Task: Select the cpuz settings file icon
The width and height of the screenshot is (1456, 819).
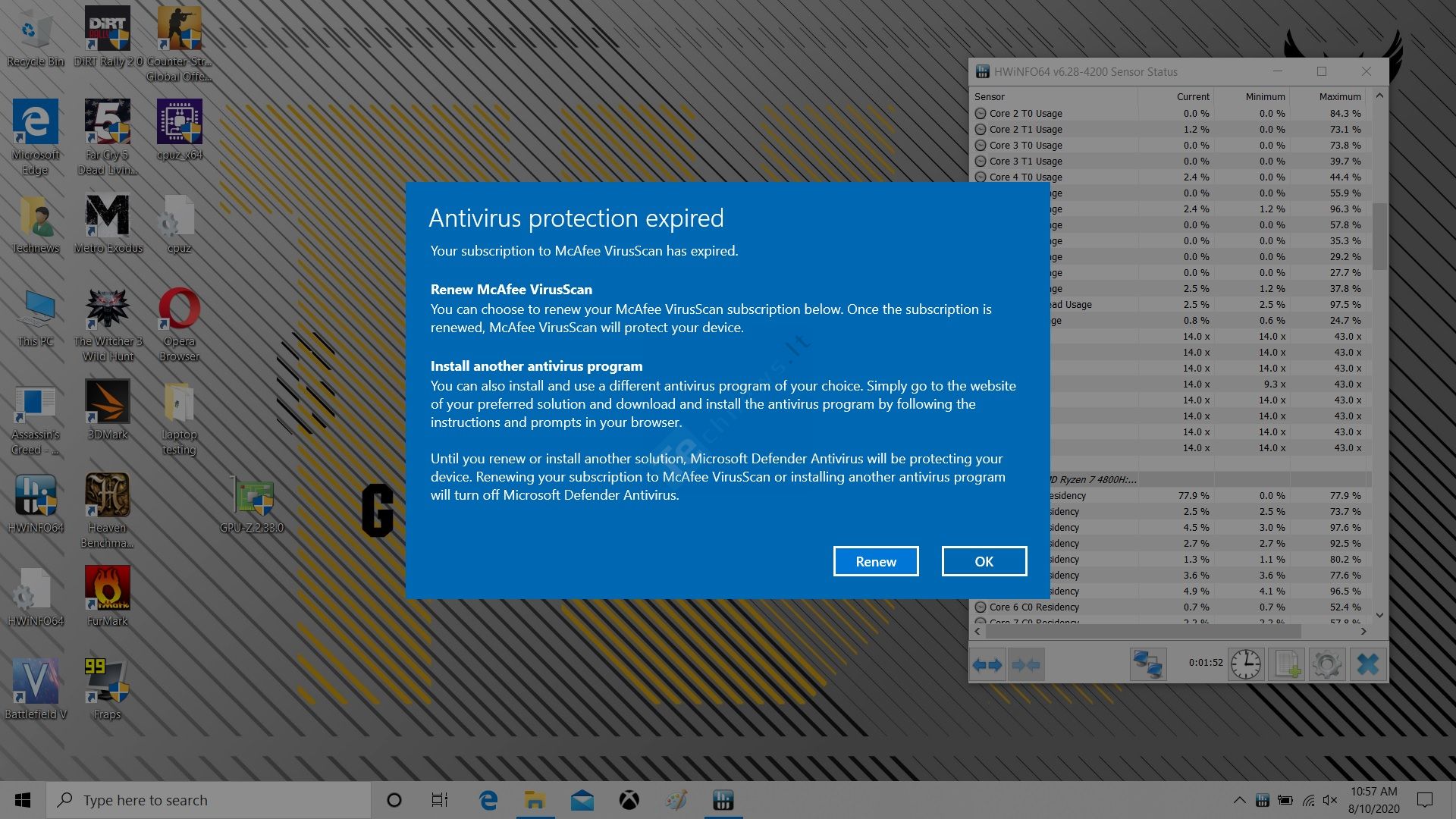Action: (180, 224)
